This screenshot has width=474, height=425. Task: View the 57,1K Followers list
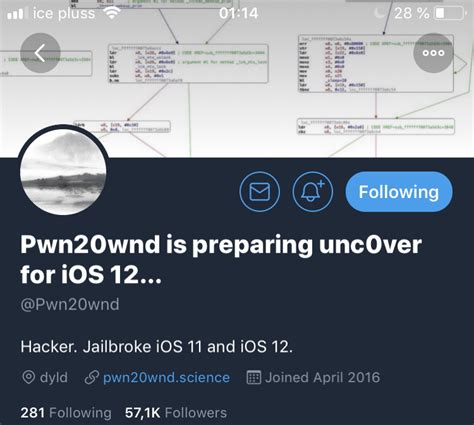pyautogui.click(x=176, y=413)
